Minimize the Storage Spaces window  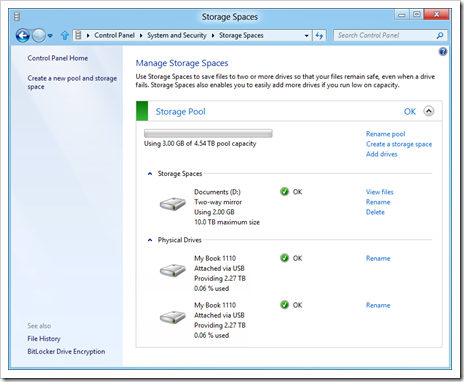point(402,15)
